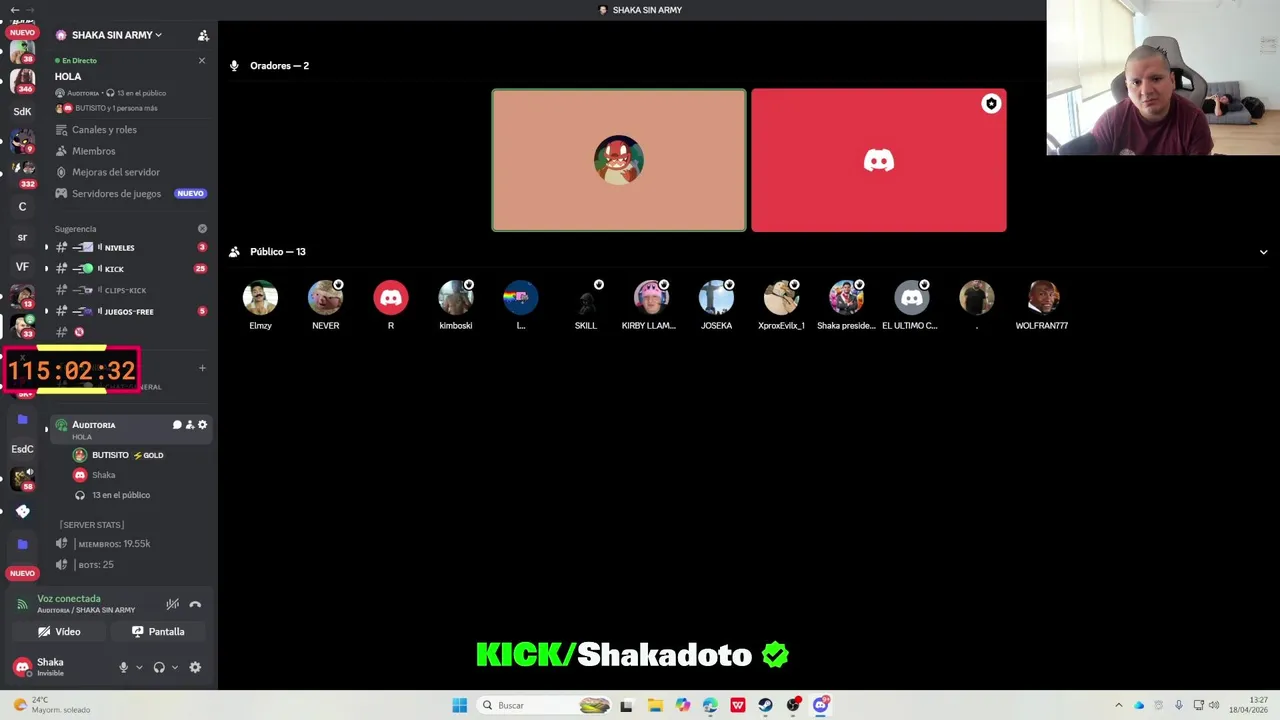This screenshot has width=1280, height=720.
Task: Click the moderator badge on red tile
Action: [991, 104]
